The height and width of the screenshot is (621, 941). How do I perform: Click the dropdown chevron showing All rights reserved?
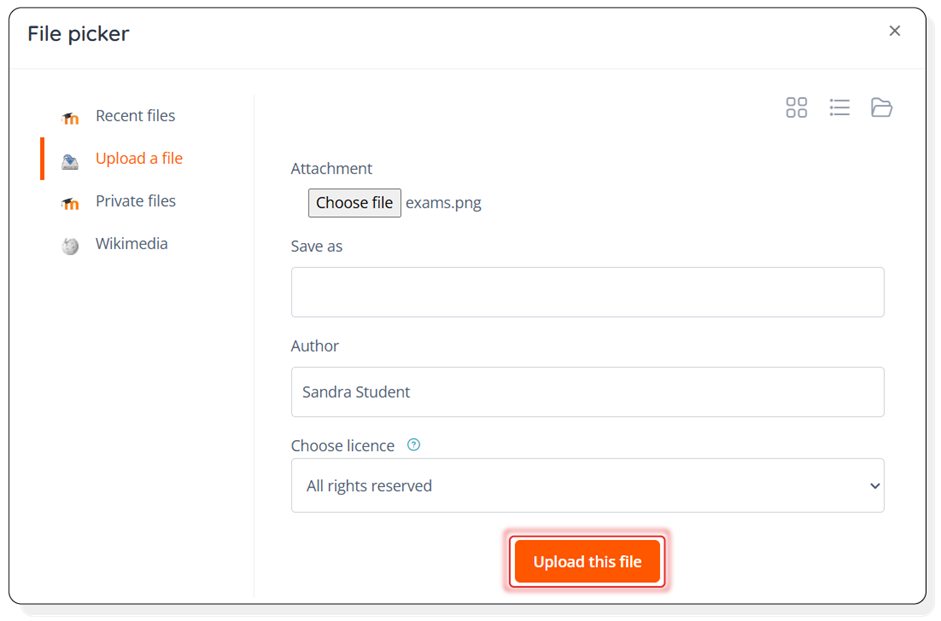coord(875,485)
